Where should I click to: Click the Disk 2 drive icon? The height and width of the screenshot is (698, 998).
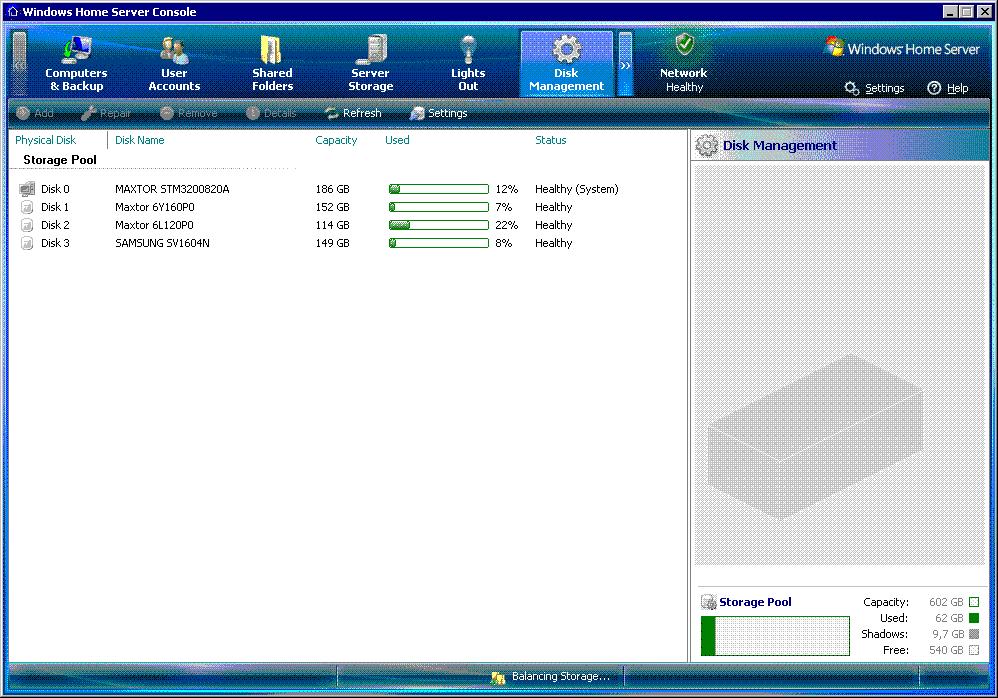27,225
